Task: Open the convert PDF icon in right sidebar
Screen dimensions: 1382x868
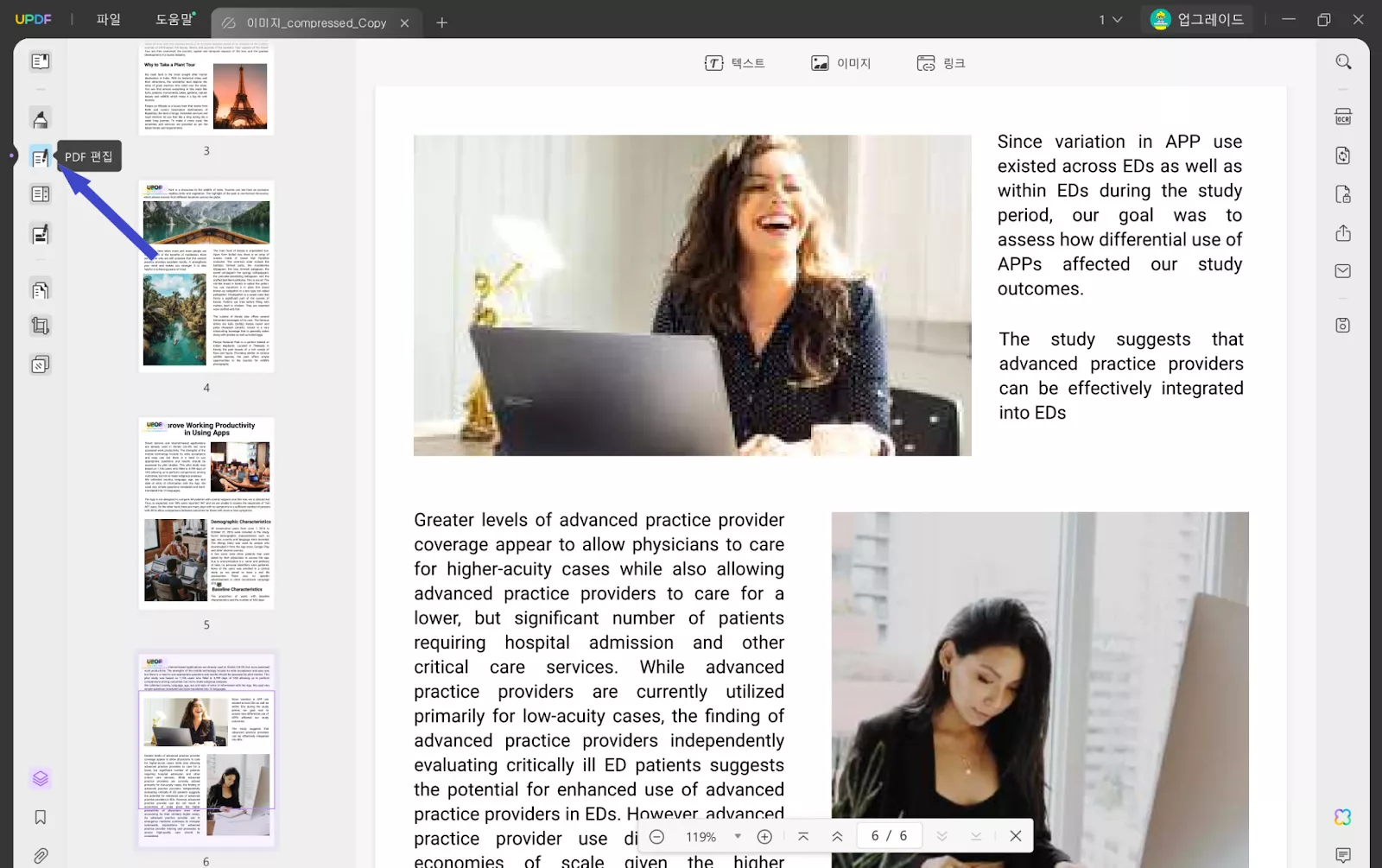Action: click(1343, 155)
